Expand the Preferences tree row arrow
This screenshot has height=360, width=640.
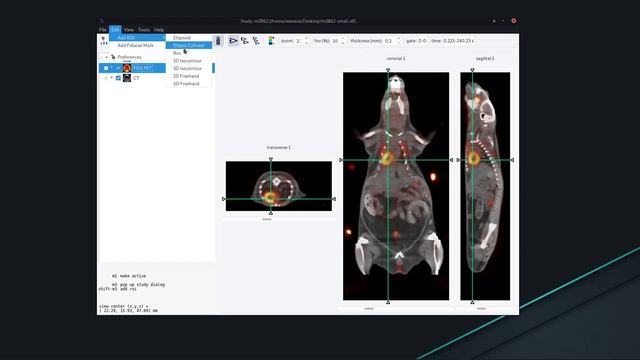pos(107,57)
